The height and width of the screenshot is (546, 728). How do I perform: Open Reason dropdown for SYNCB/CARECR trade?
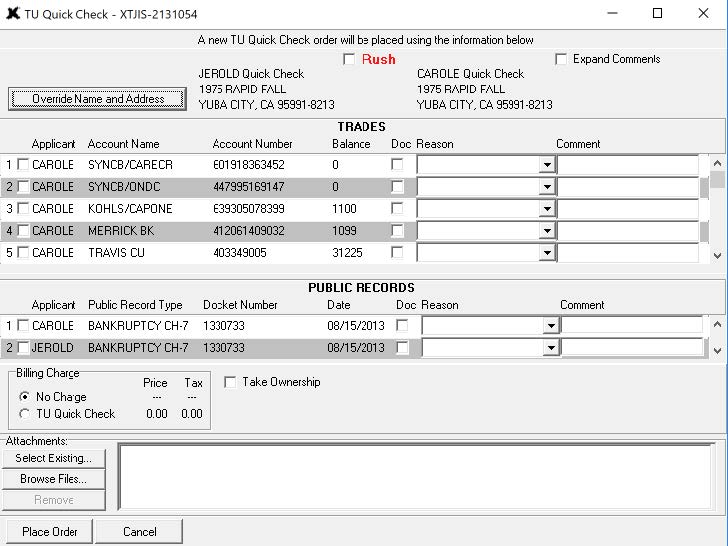tap(547, 165)
